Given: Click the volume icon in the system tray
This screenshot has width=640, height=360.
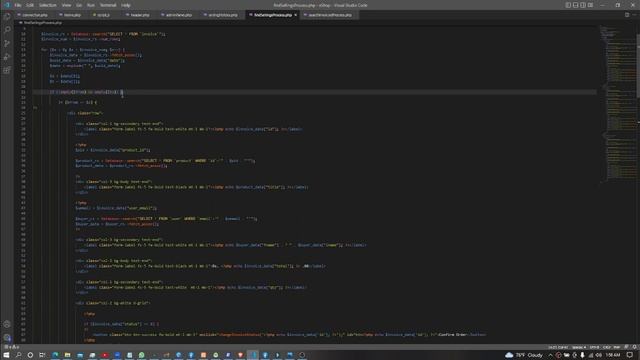Looking at the screenshot, I should click(599, 355).
